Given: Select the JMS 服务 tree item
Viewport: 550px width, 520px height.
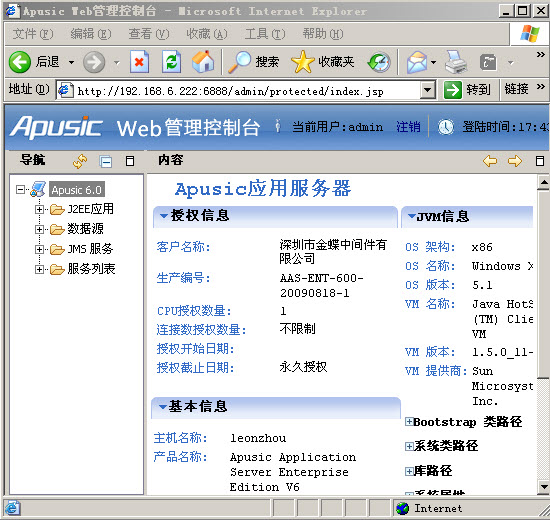Looking at the screenshot, I should (x=90, y=249).
